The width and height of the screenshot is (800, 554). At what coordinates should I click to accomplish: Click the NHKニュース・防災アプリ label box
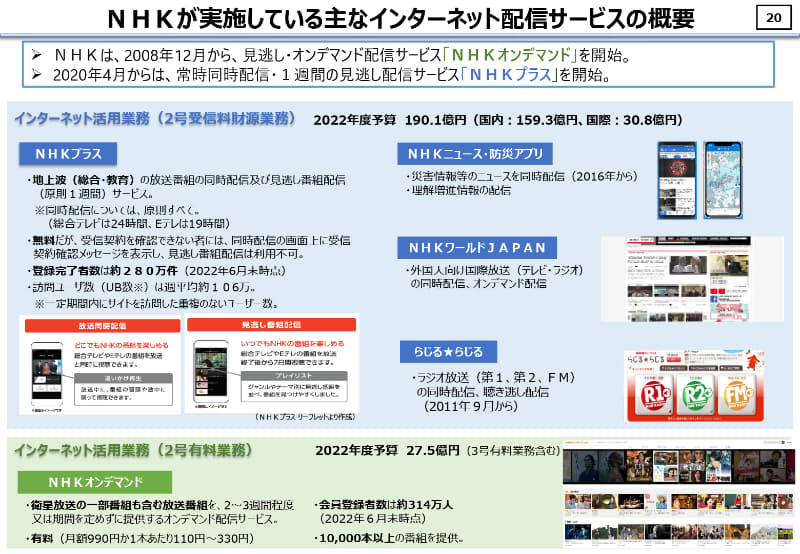474,154
